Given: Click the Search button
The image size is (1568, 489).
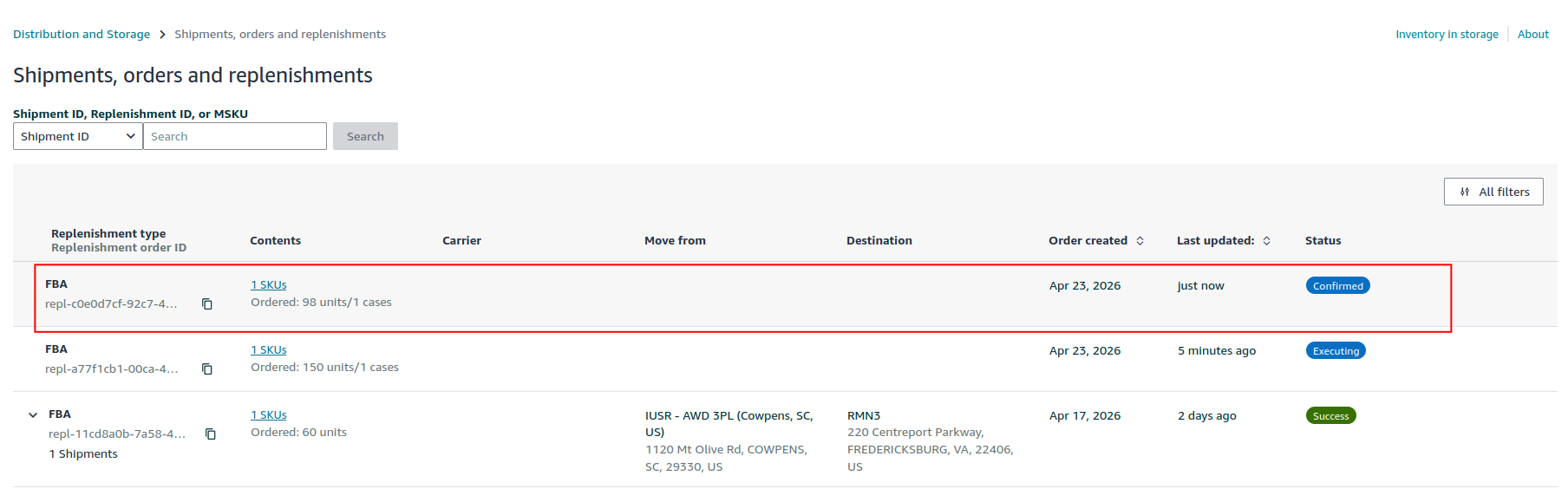Looking at the screenshot, I should (365, 136).
